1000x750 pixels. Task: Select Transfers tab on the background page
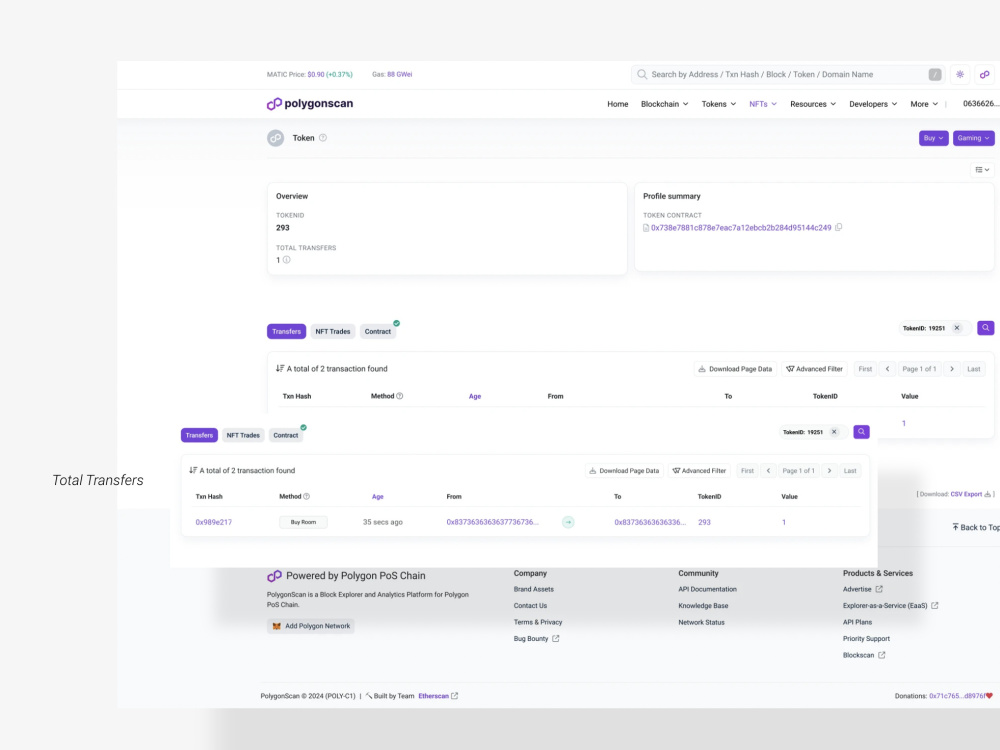tap(286, 331)
